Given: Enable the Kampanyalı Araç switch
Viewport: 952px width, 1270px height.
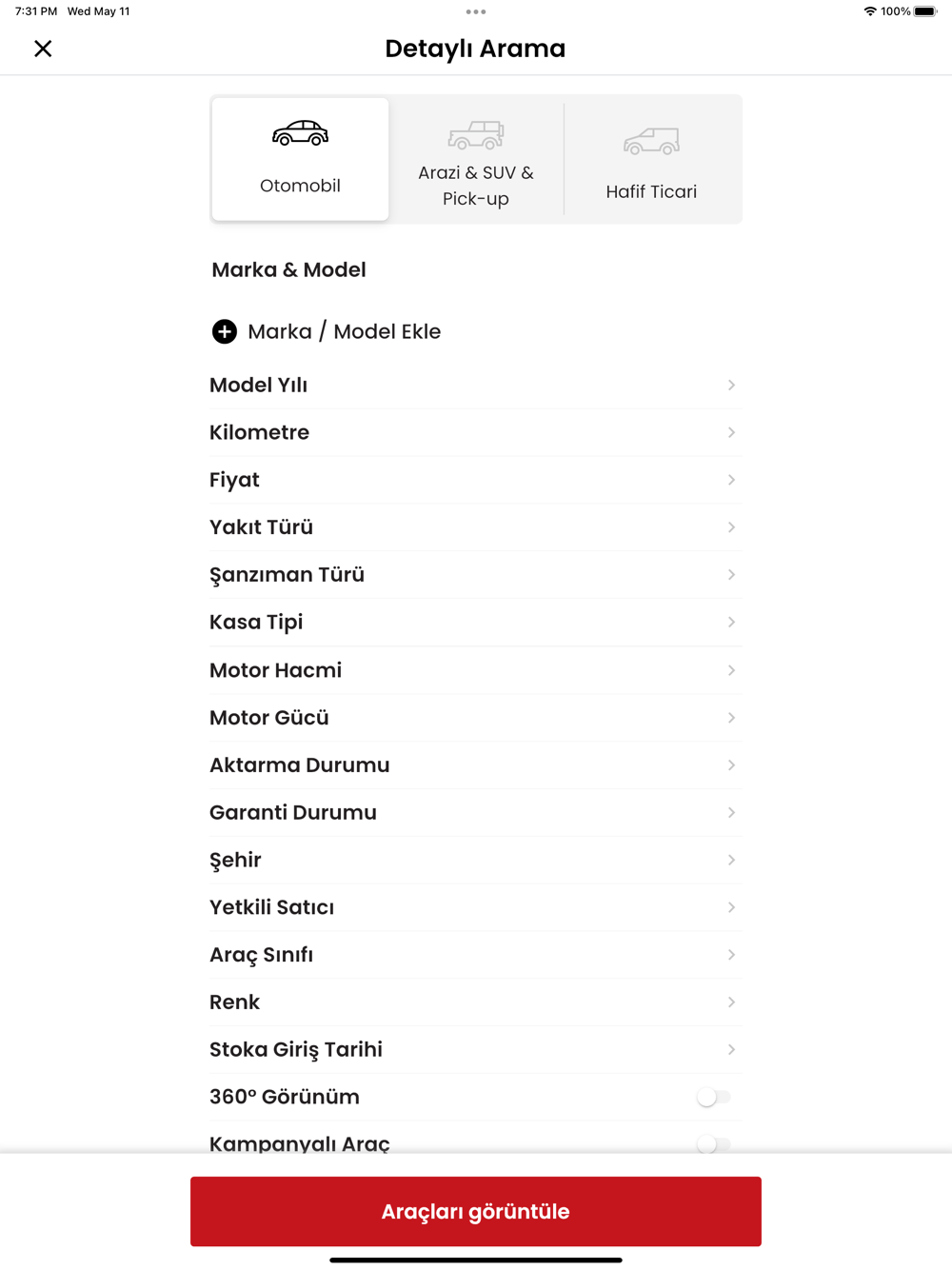Looking at the screenshot, I should [x=714, y=1143].
